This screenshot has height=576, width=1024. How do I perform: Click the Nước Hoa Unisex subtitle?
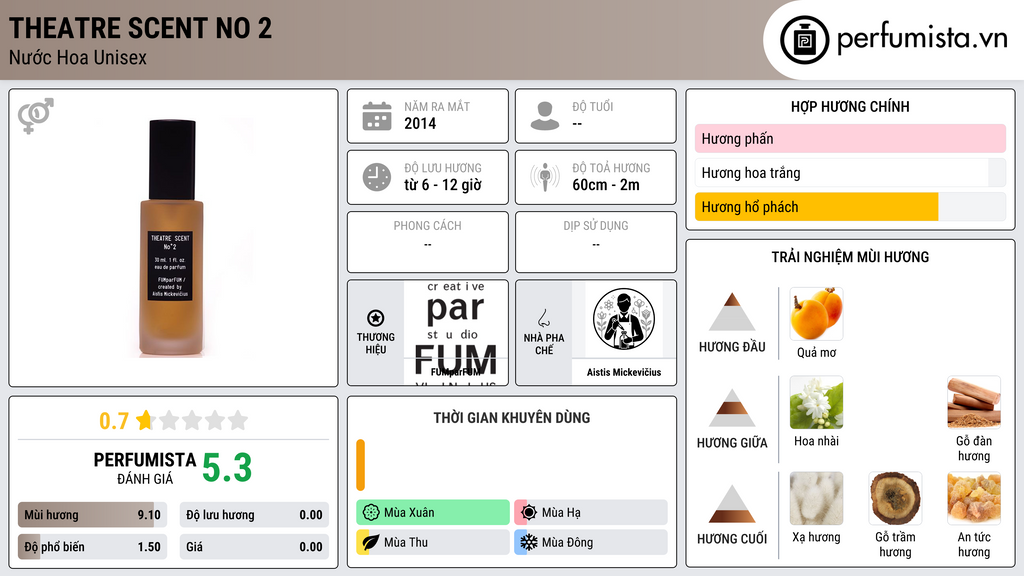click(x=78, y=57)
